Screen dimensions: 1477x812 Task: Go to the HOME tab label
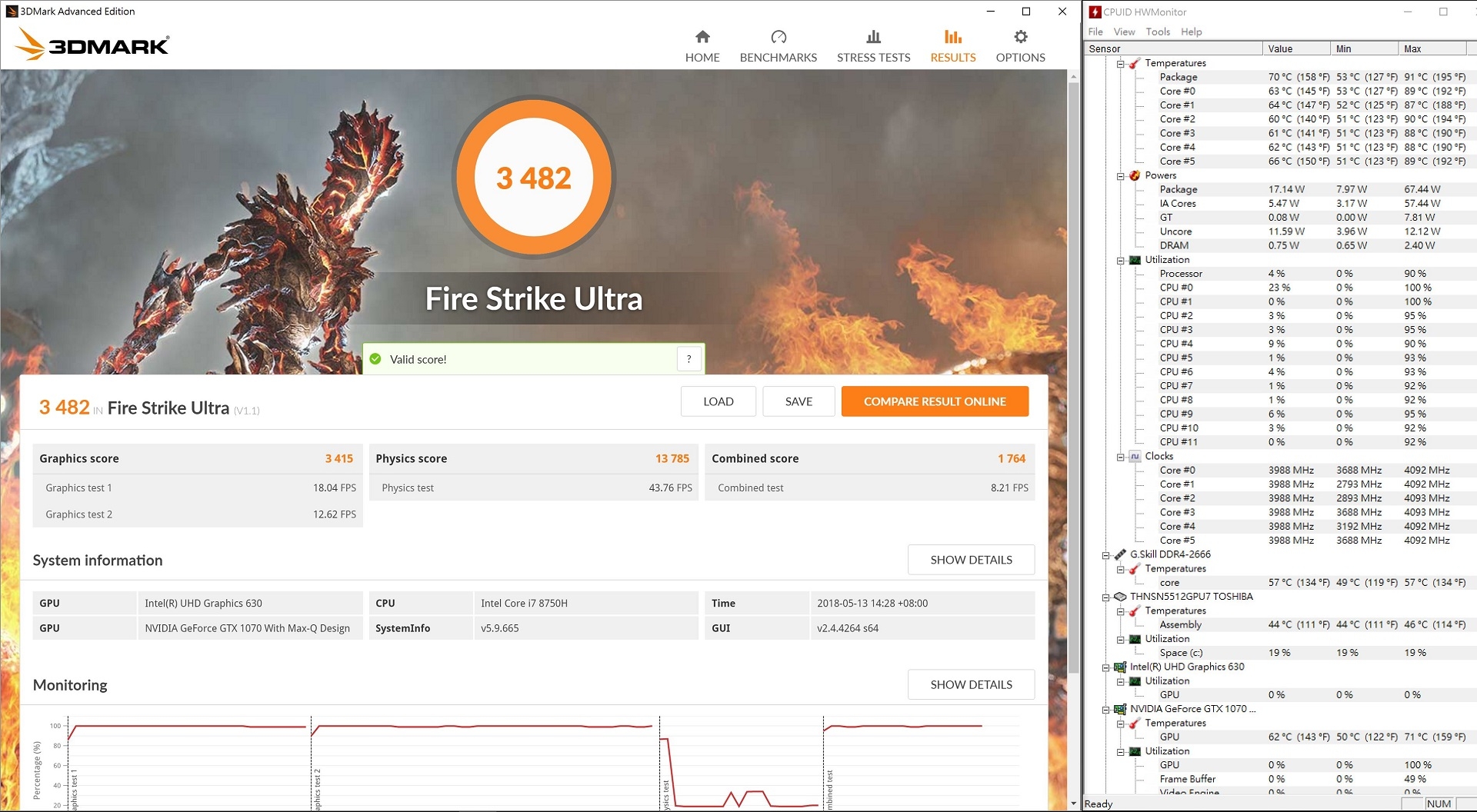click(702, 58)
